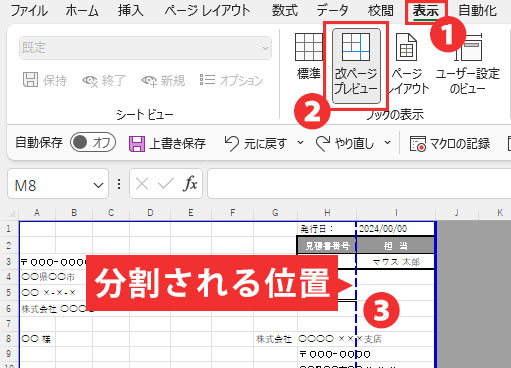511x368 pixels.
Task: Open the 自動化 ribbon tab
Action: 478,11
